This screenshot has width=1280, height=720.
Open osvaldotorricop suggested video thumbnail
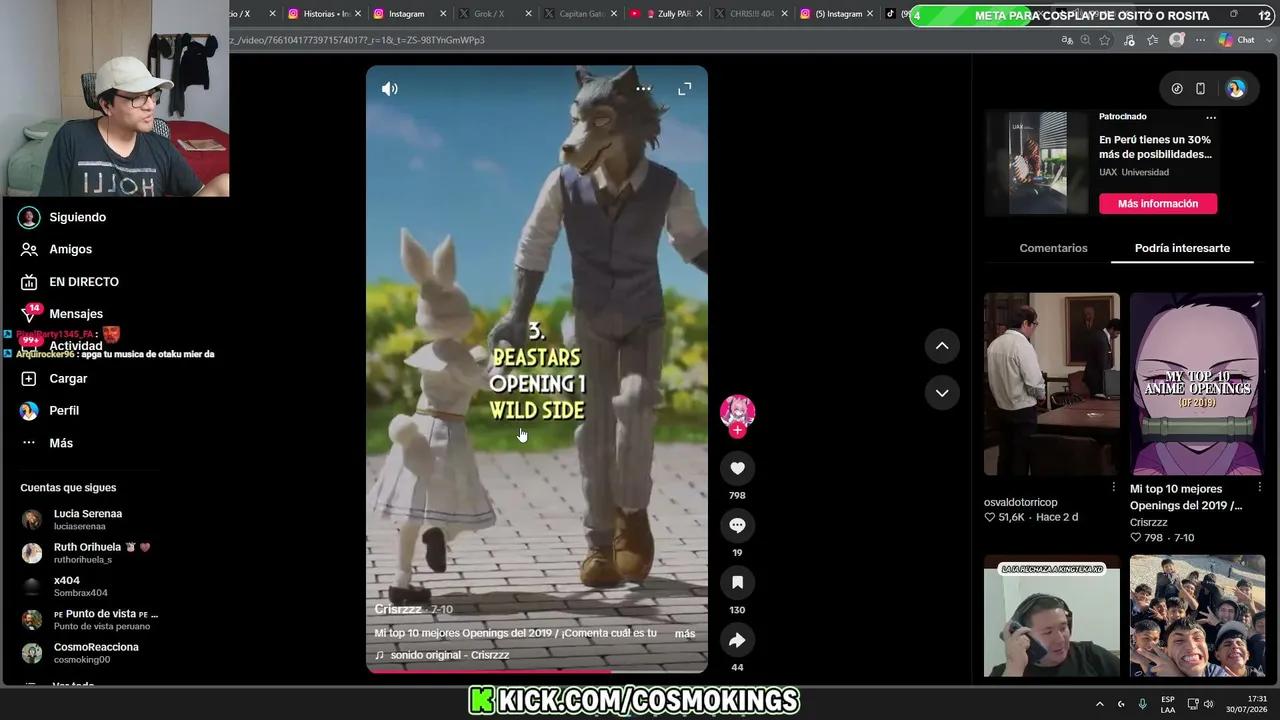point(1052,384)
